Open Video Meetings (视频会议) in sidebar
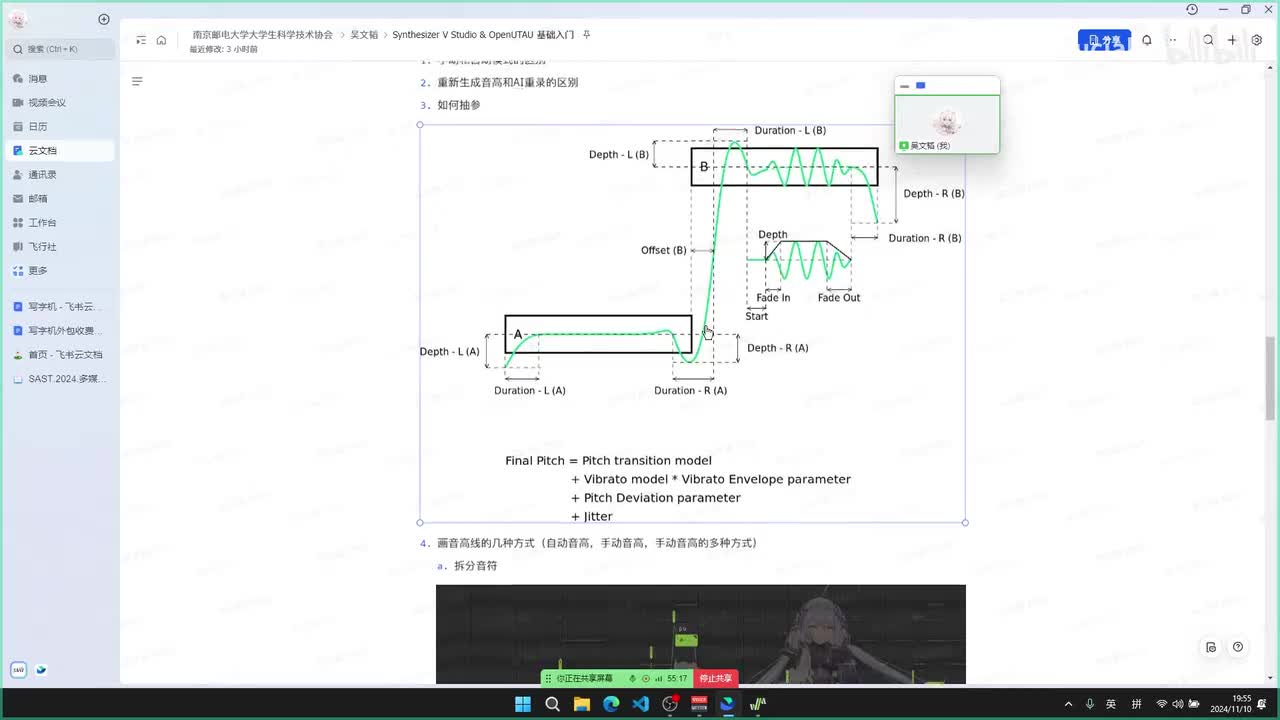The height and width of the screenshot is (720, 1280). (58, 102)
